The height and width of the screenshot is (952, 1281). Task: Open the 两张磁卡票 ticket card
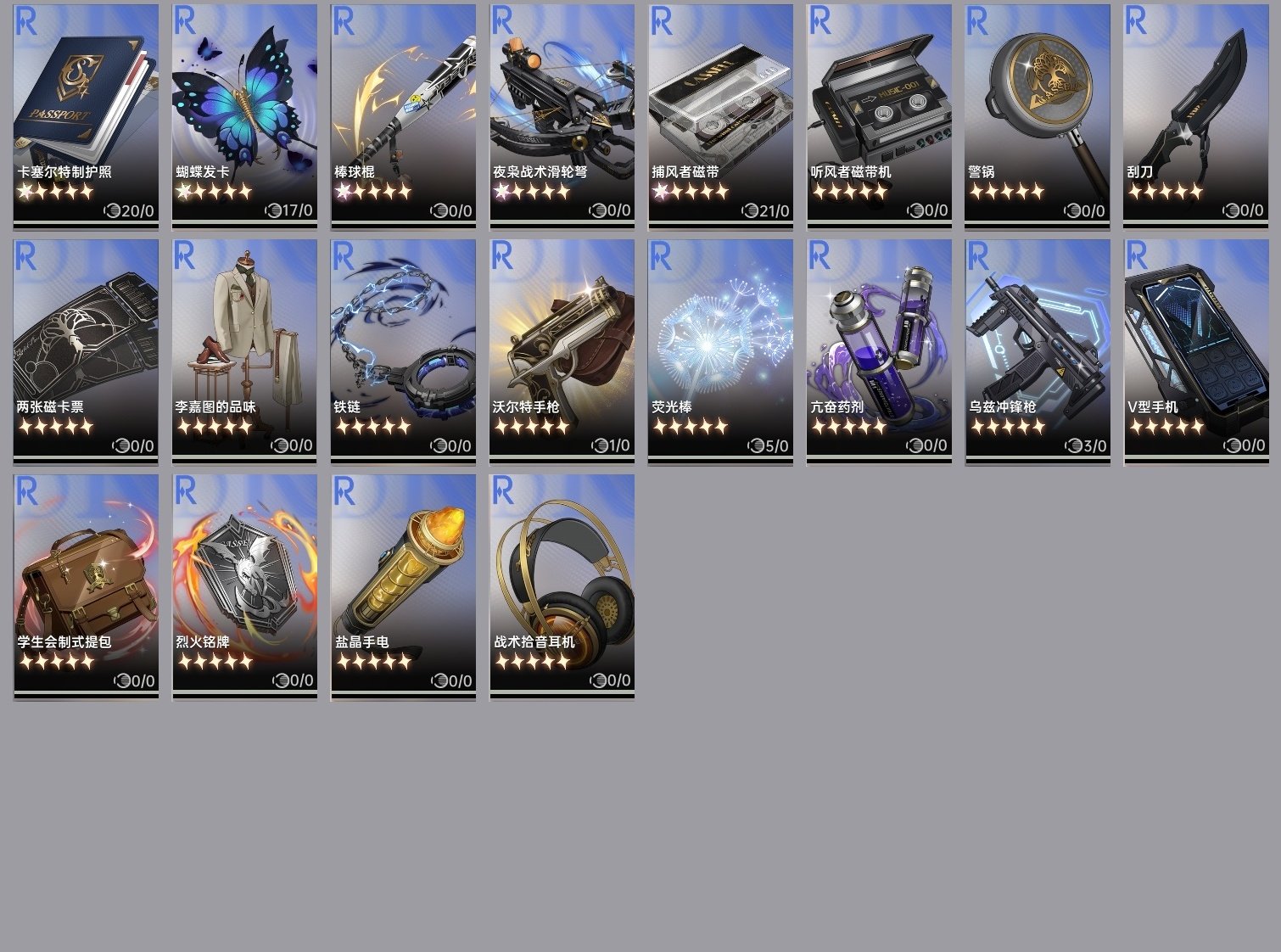coord(86,351)
